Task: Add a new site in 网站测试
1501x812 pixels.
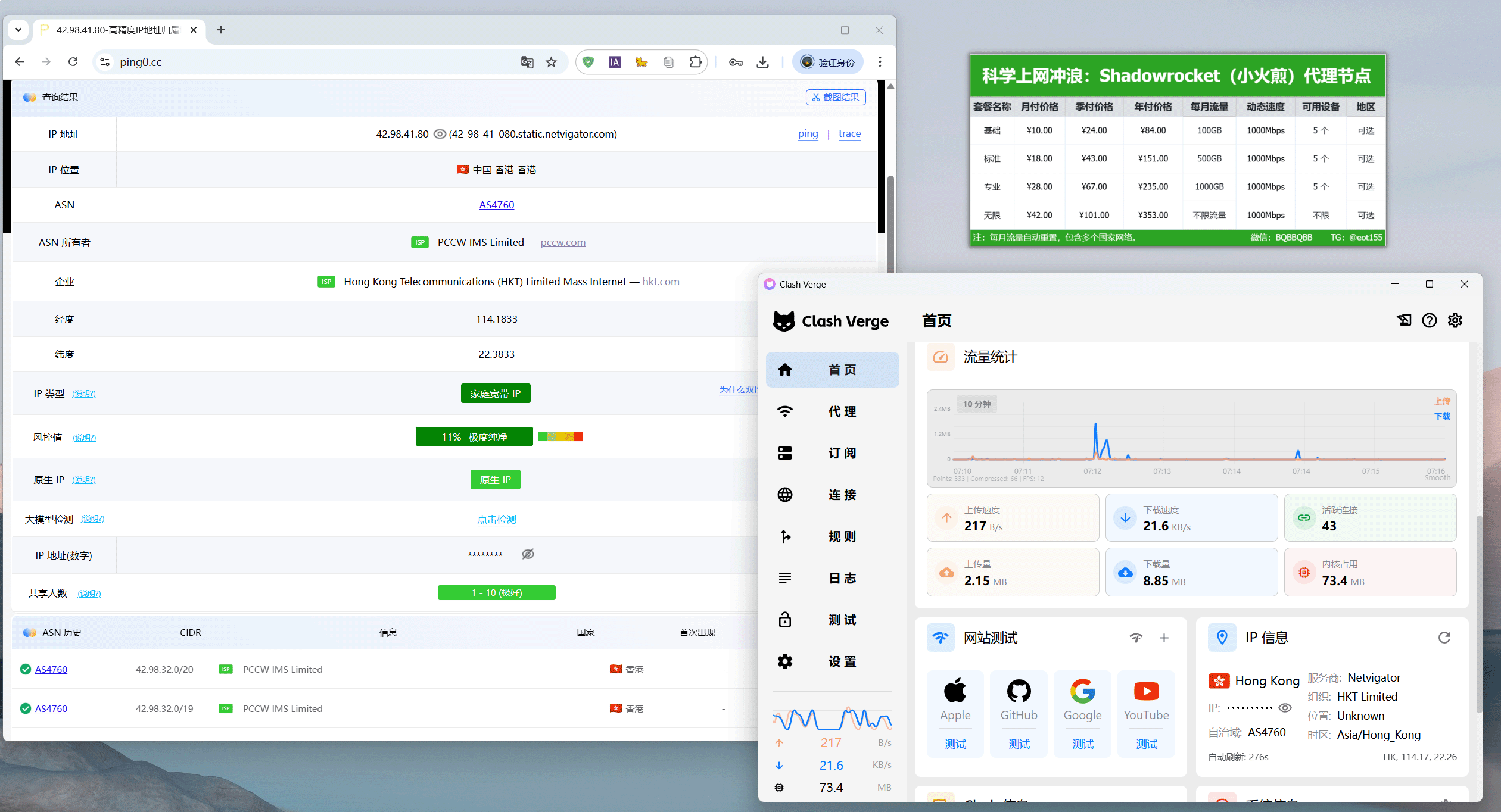Action: pyautogui.click(x=1163, y=638)
